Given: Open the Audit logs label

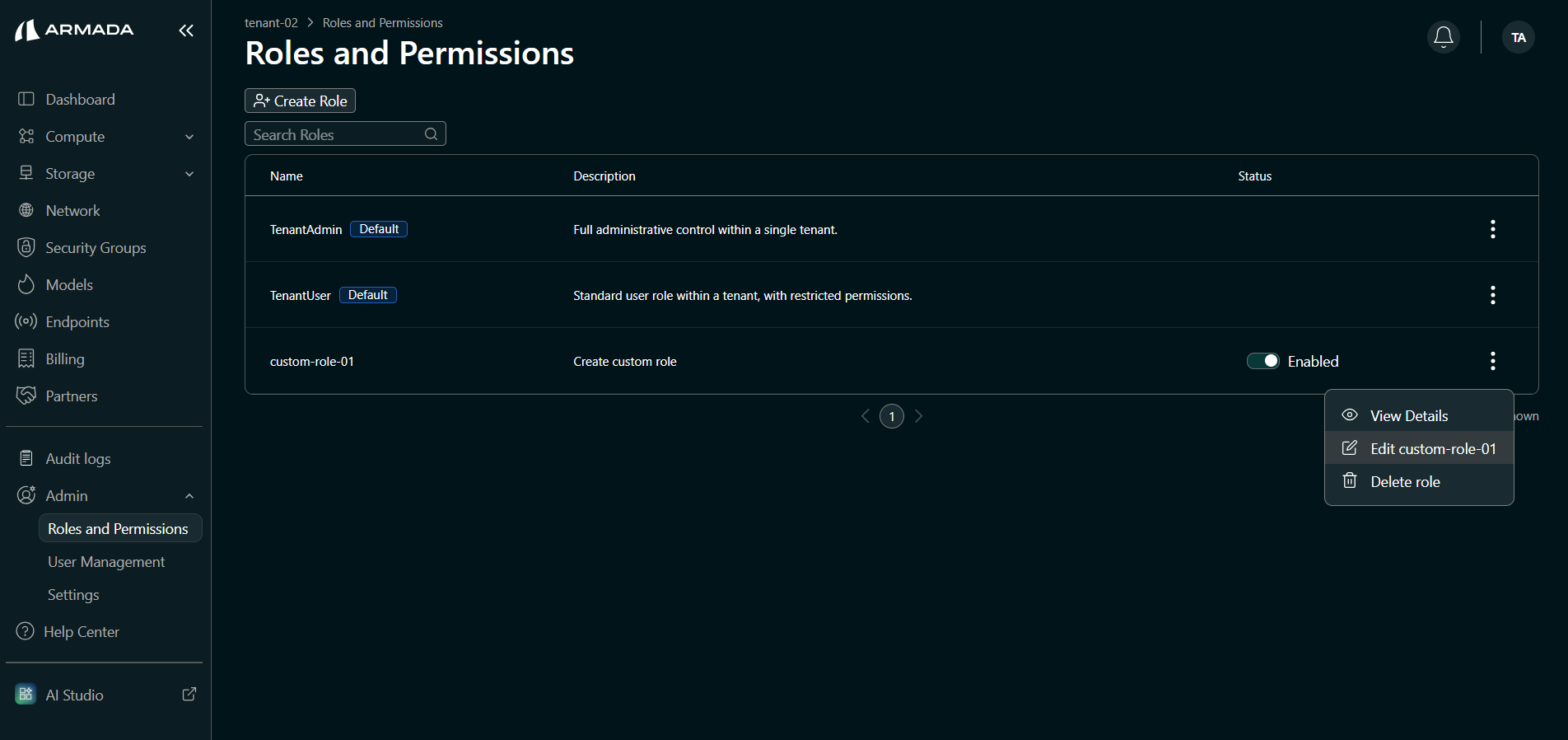Looking at the screenshot, I should pos(78,458).
